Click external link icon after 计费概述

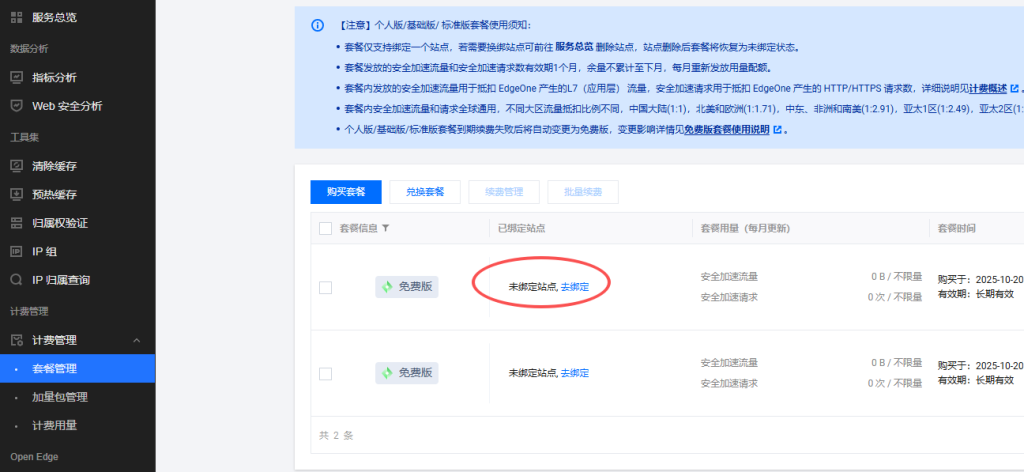1014,88
